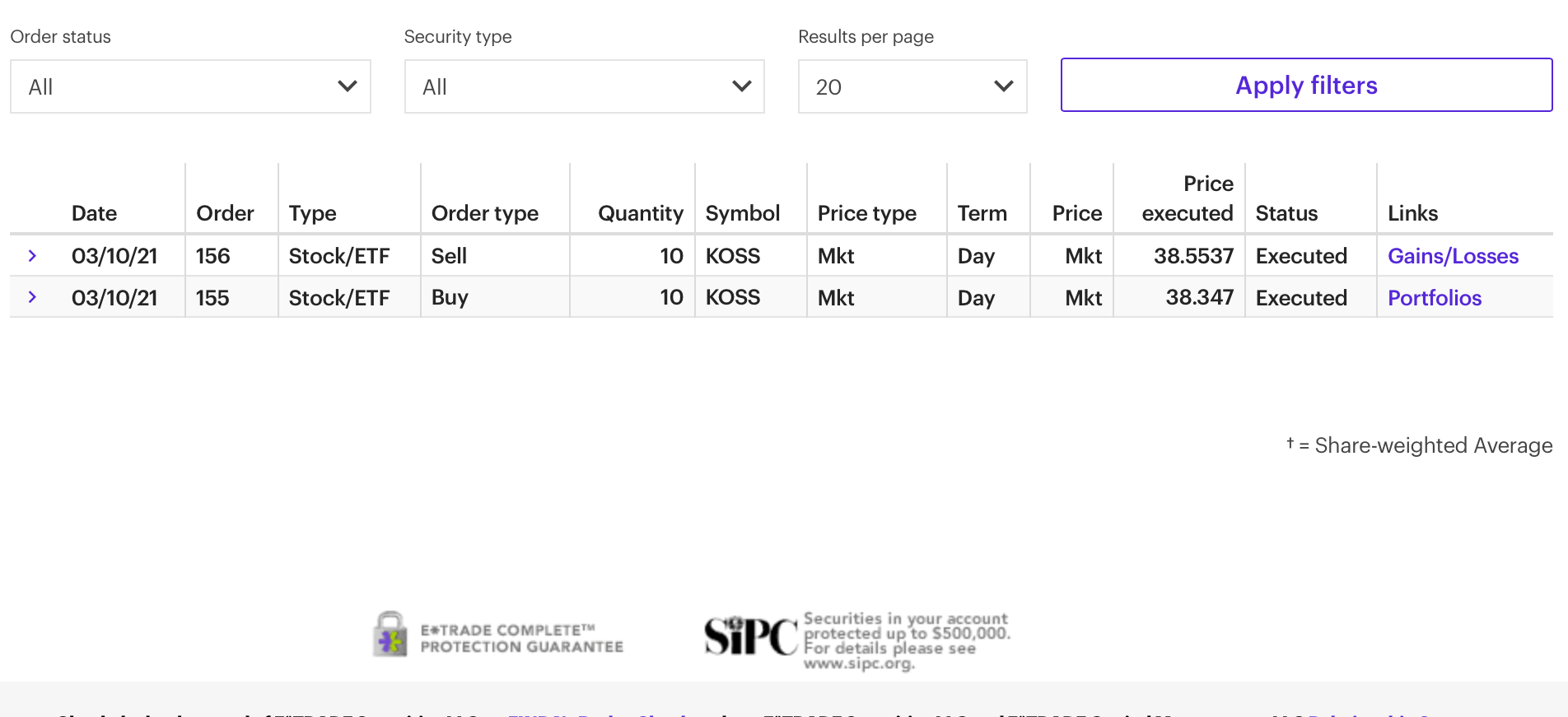Open the Security type dropdown
The width and height of the screenshot is (1568, 717).
click(584, 86)
